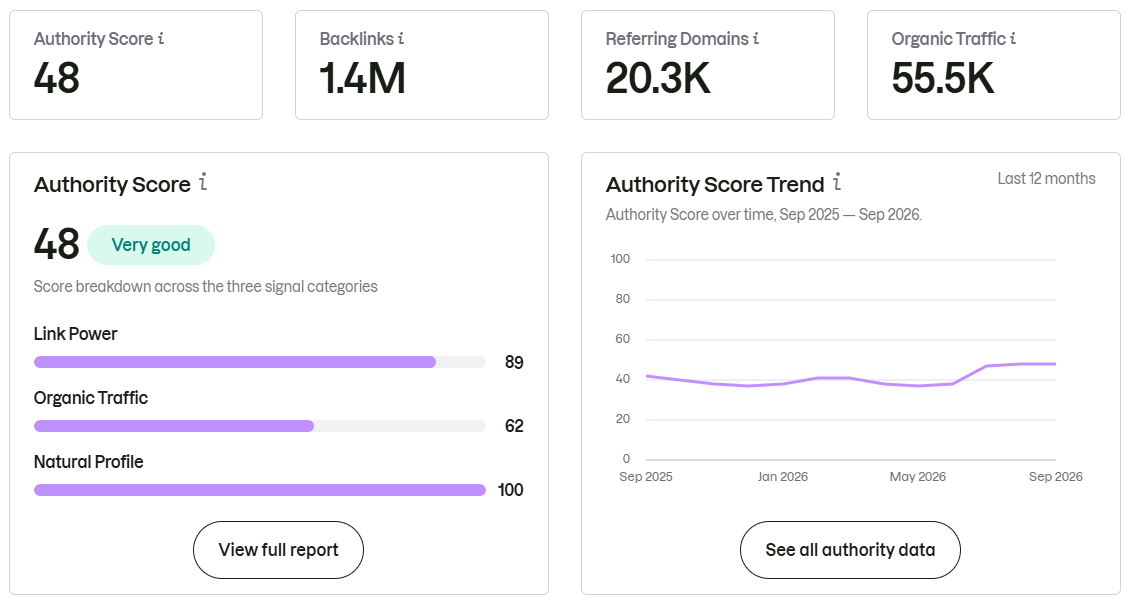1131x605 pixels.
Task: Click info icon beside Organic Traffic card label
Action: click(x=1013, y=38)
